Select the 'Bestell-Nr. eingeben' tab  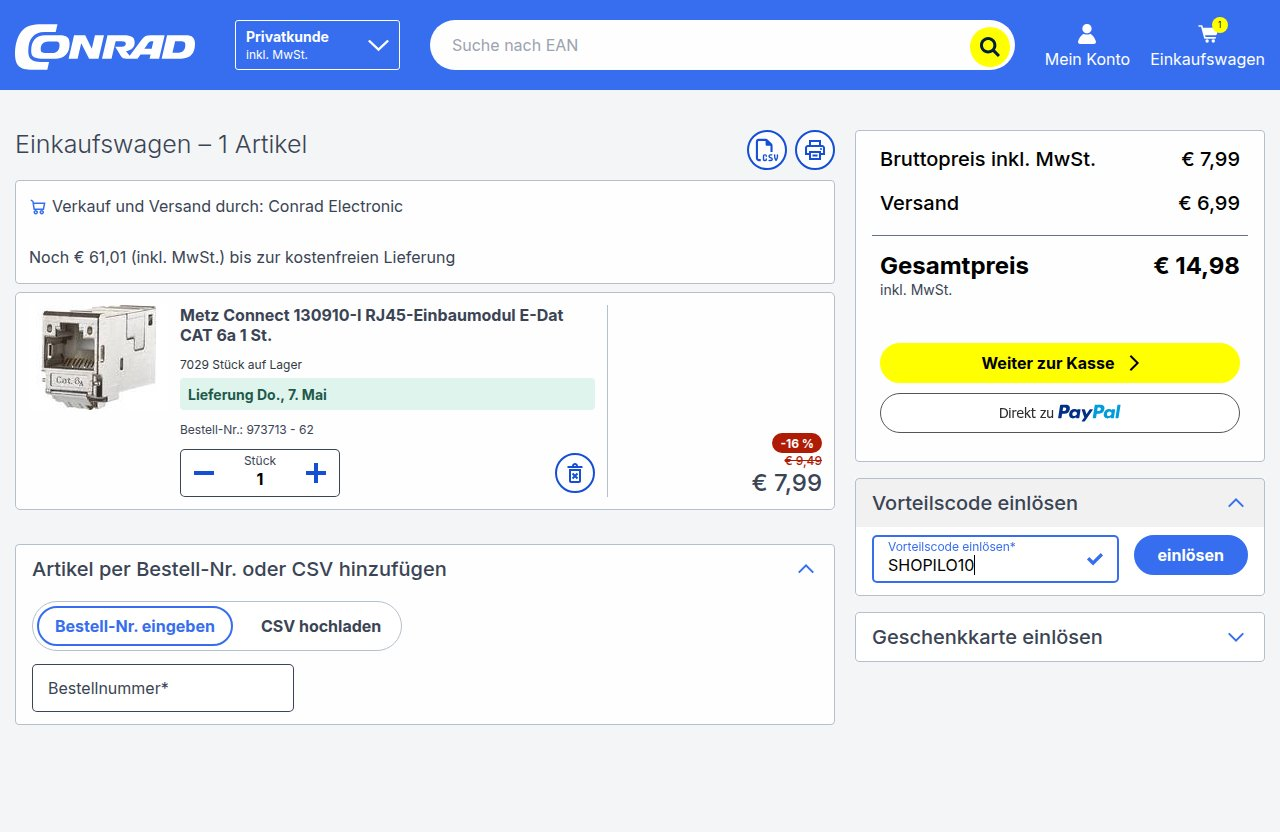[x=135, y=626]
